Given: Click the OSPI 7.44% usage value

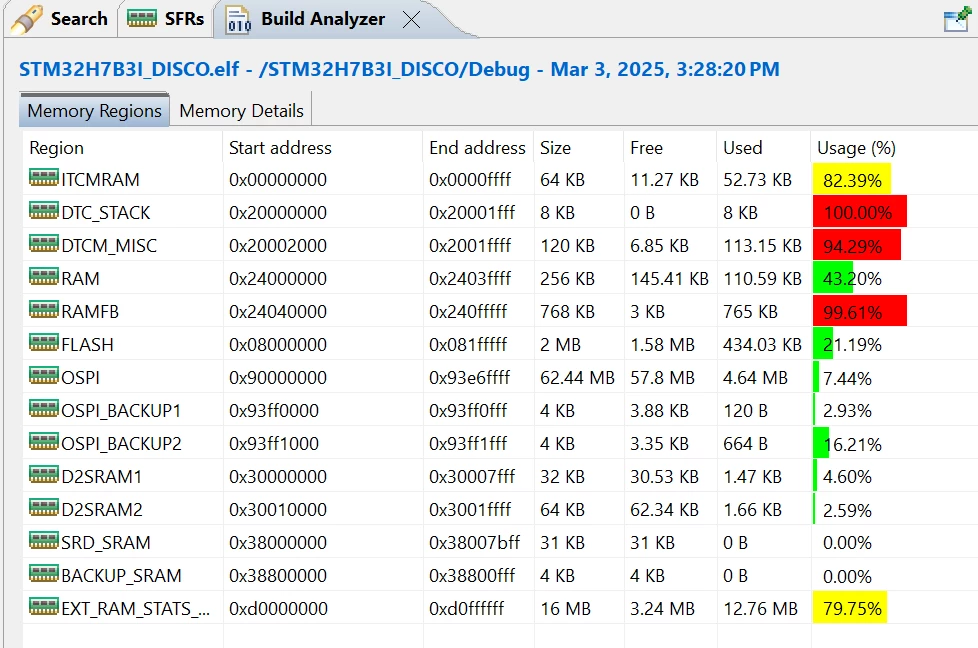Looking at the screenshot, I should pyautogui.click(x=847, y=379).
